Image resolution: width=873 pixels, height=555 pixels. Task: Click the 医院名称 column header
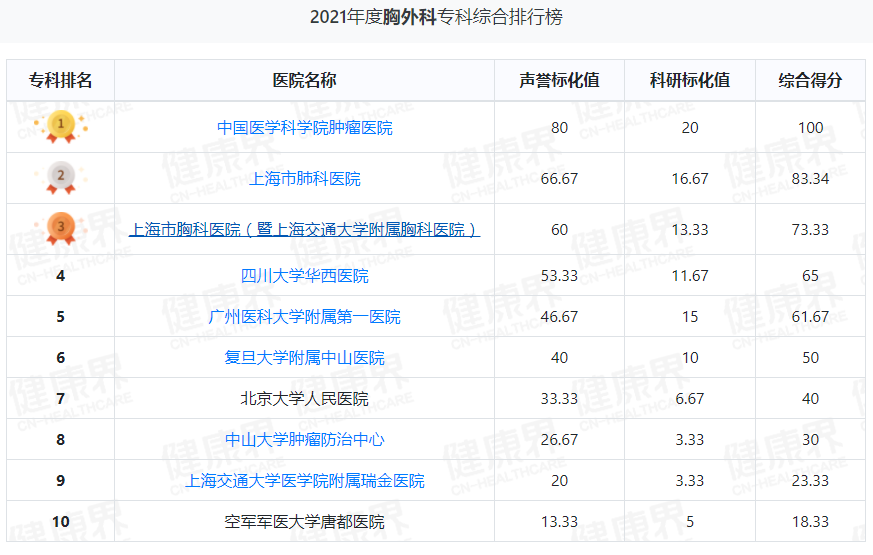[x=305, y=80]
